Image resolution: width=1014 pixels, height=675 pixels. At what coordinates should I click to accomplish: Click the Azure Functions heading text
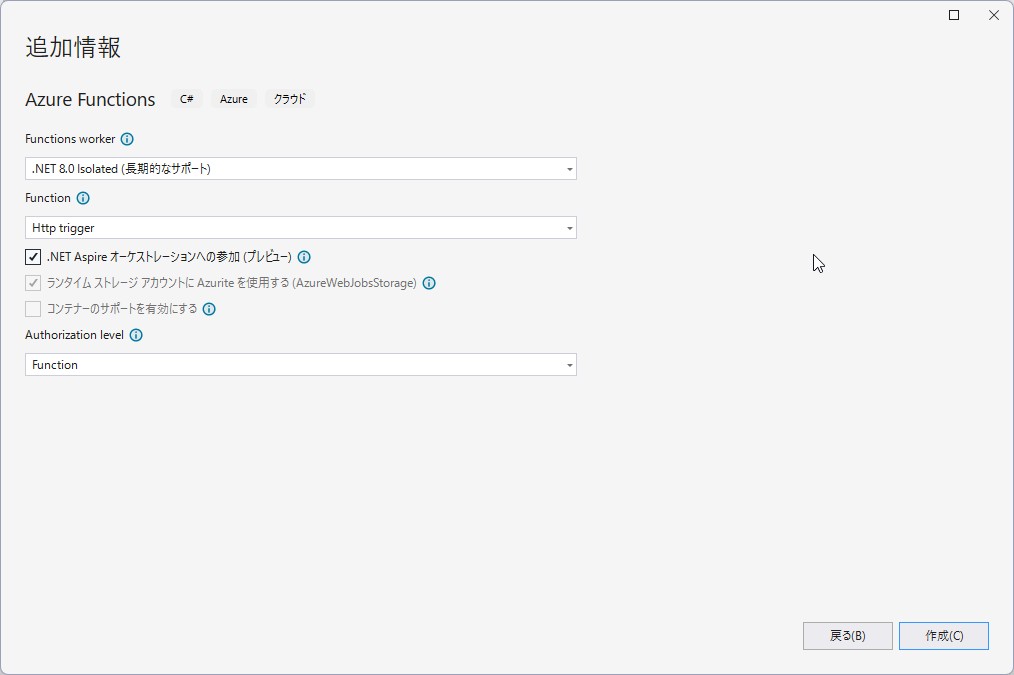pos(90,100)
